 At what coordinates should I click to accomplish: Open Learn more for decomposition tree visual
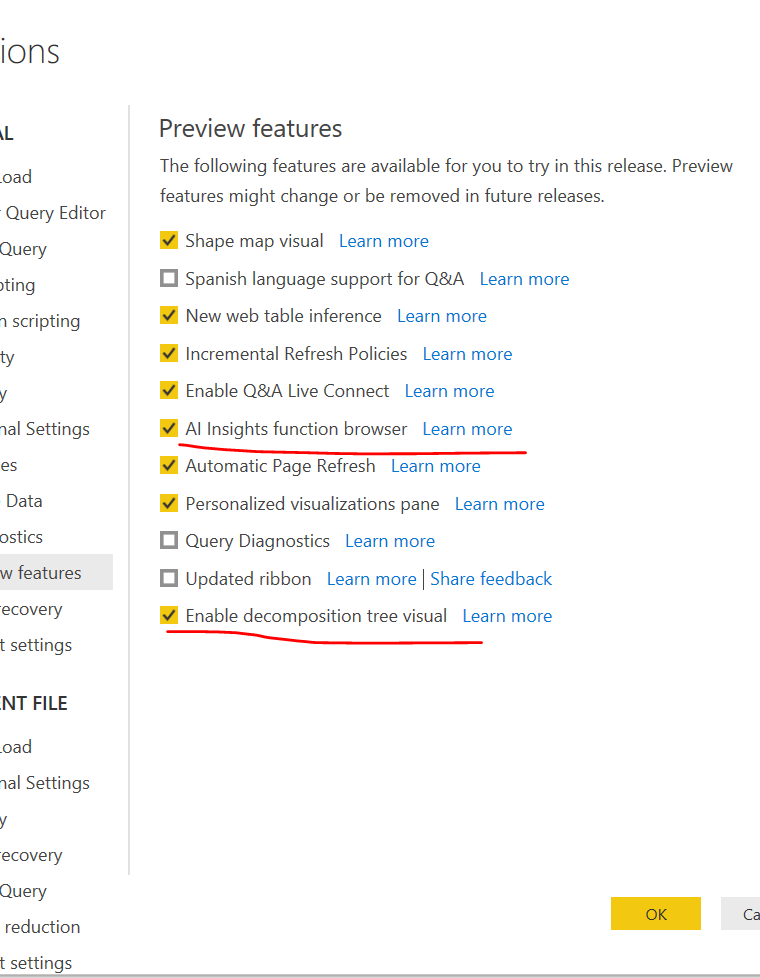pos(507,616)
